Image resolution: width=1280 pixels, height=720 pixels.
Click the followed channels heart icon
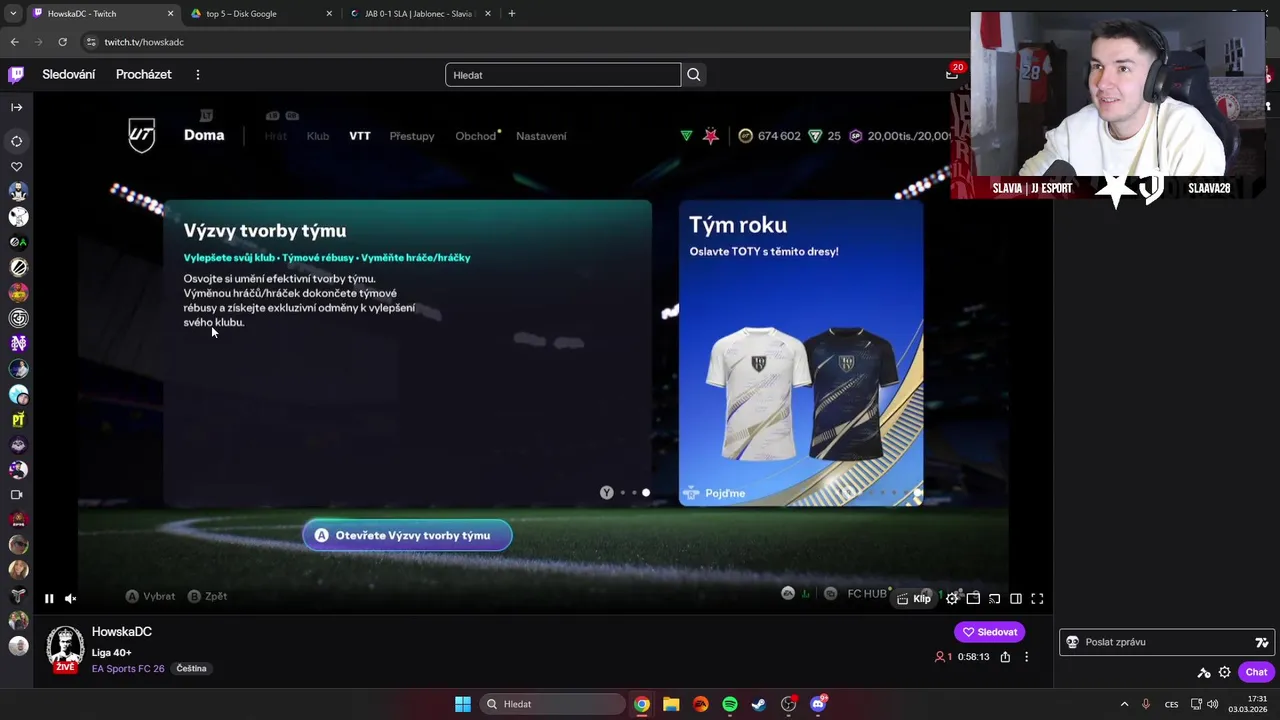tap(16, 167)
